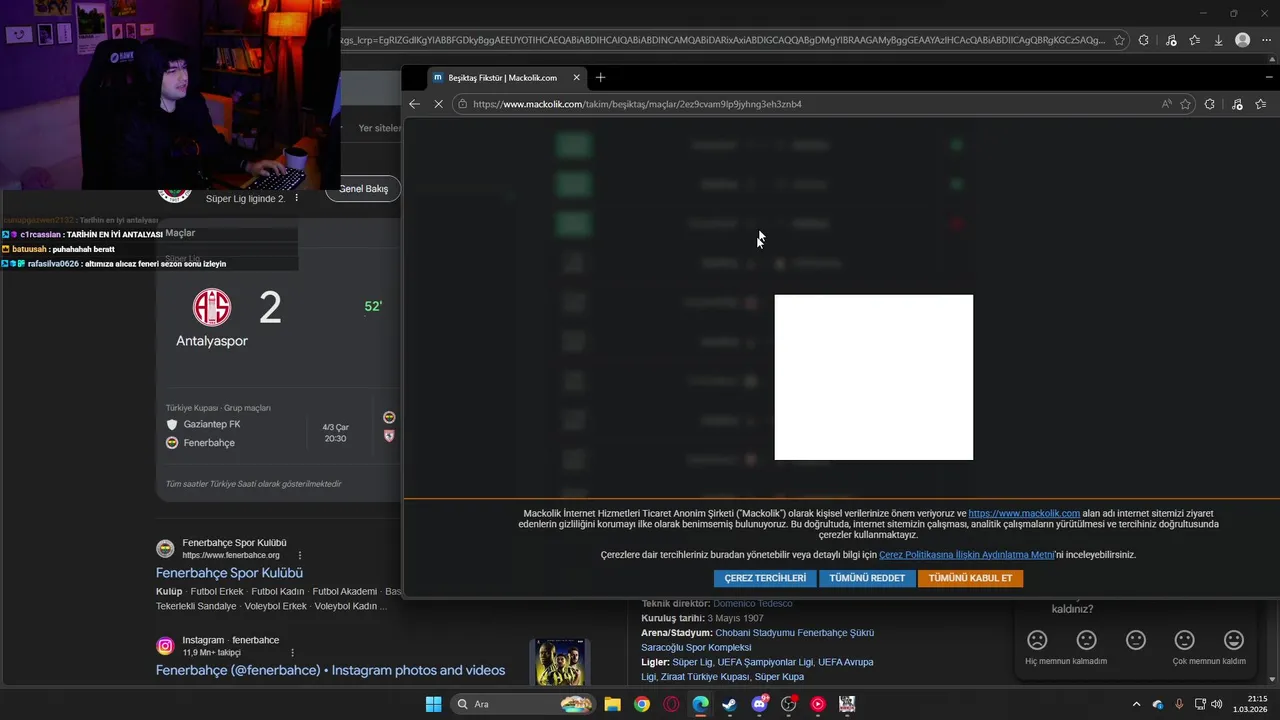Open the Futbol Akademi sitelink

[344, 591]
